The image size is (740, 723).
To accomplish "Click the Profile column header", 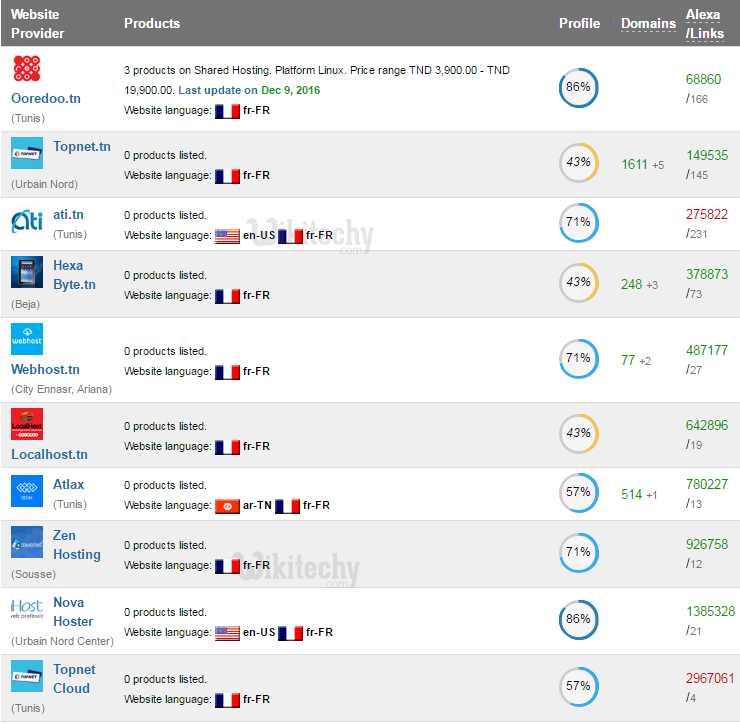I will tap(579, 23).
